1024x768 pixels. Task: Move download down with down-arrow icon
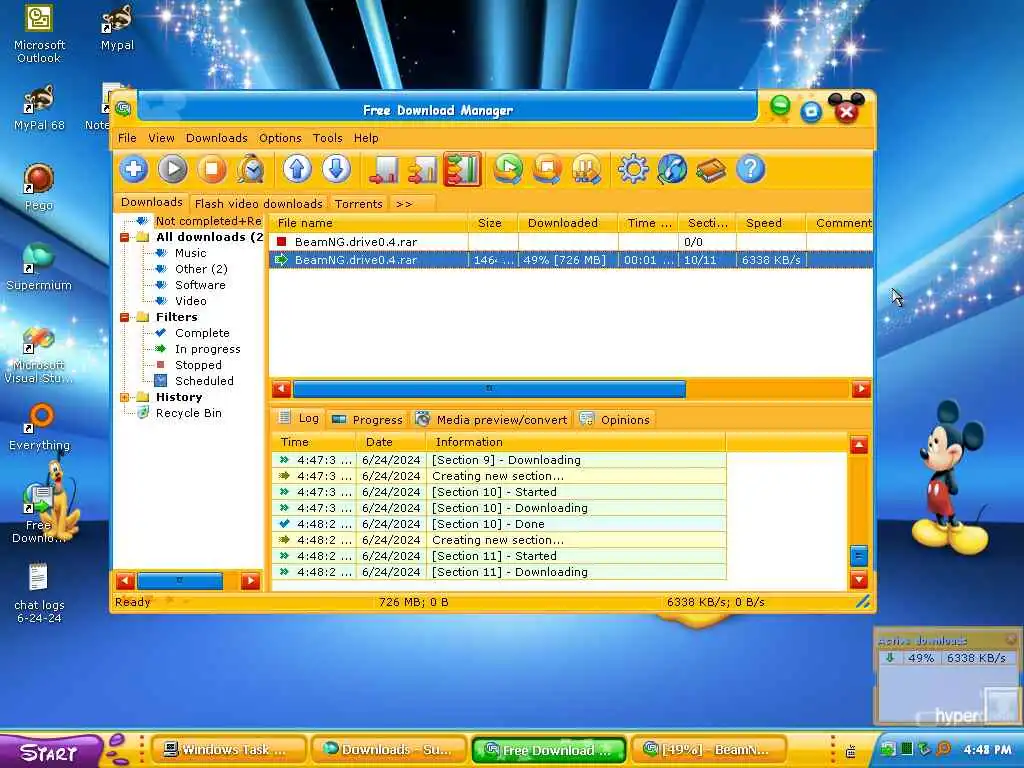336,170
